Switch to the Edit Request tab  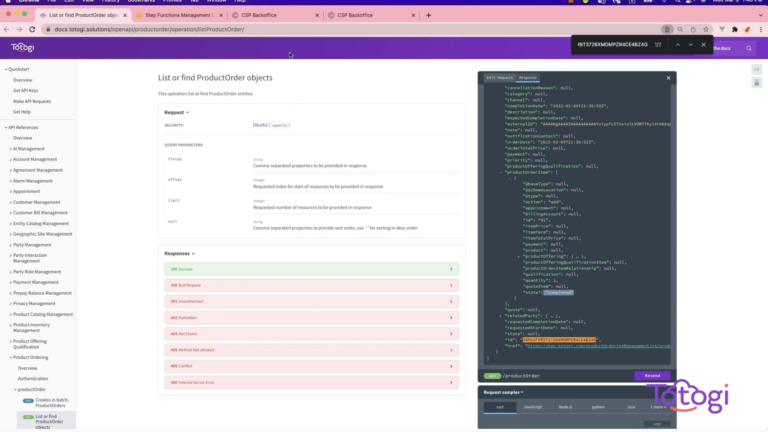point(499,77)
